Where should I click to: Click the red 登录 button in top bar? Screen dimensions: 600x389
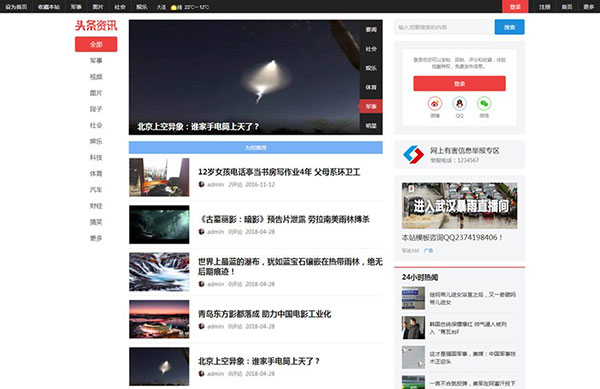(x=515, y=7)
